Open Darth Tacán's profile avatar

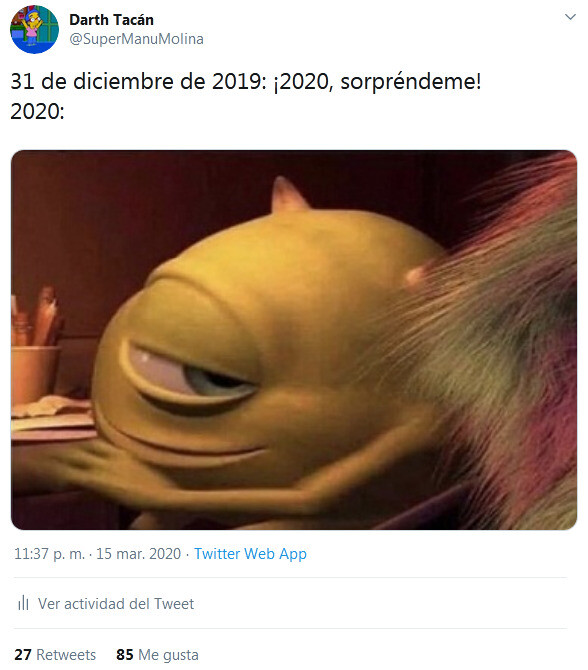(x=34, y=29)
